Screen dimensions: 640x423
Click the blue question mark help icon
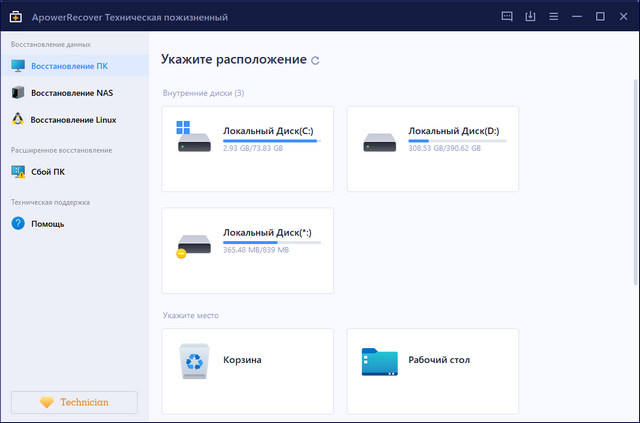[18, 223]
